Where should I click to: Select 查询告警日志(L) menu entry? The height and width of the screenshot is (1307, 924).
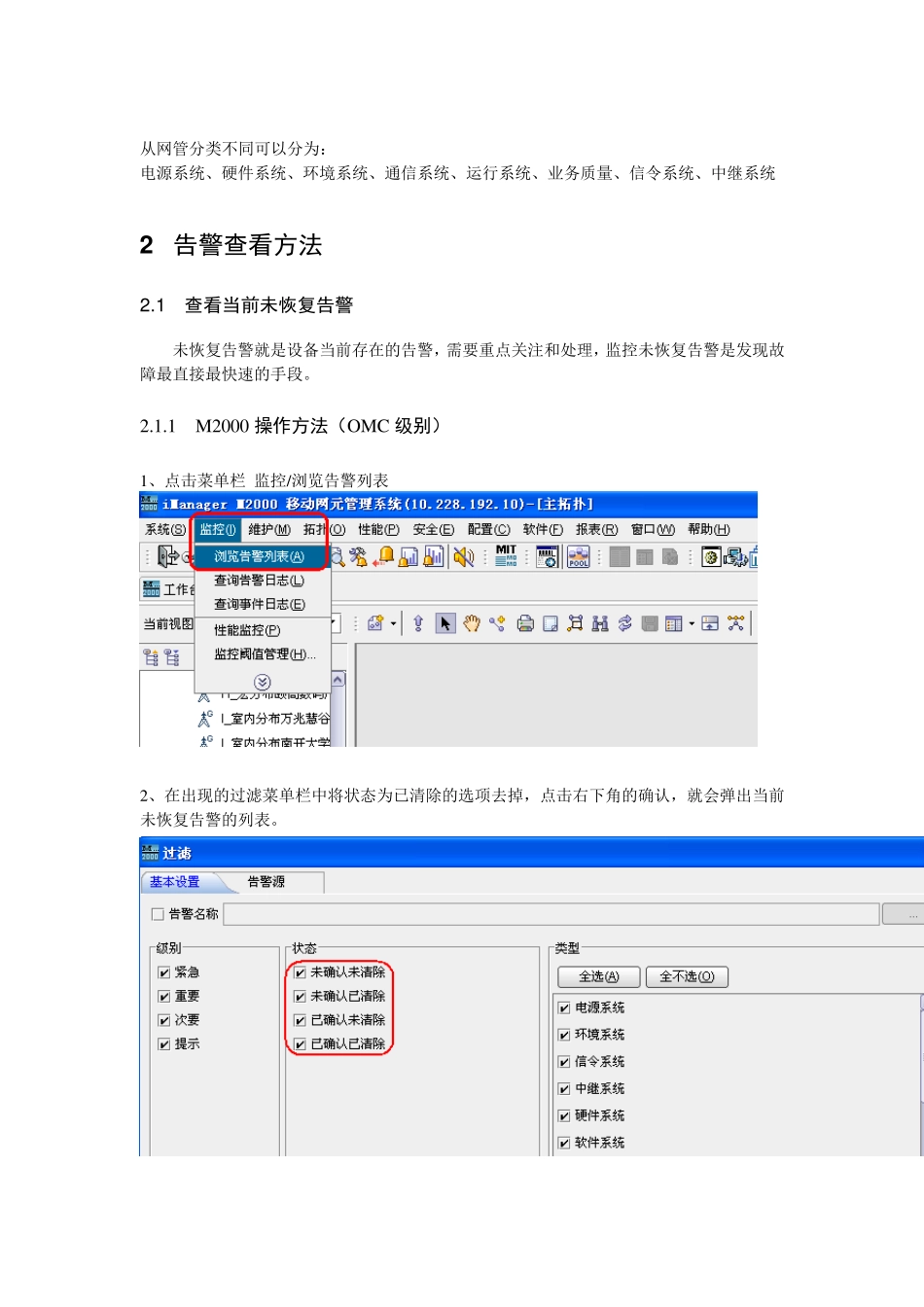coord(263,581)
